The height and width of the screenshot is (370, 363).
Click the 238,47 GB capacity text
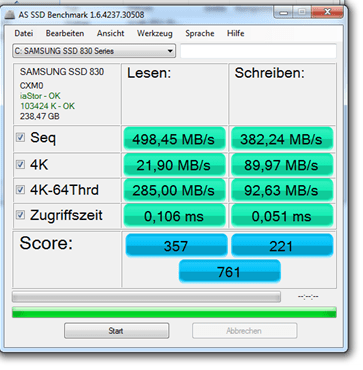pyautogui.click(x=40, y=116)
